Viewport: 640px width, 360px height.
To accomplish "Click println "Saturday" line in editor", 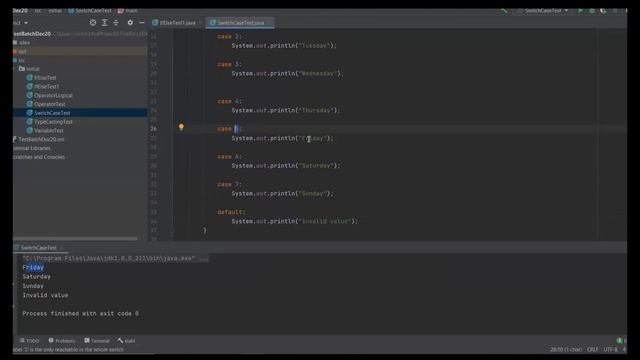I will point(286,166).
